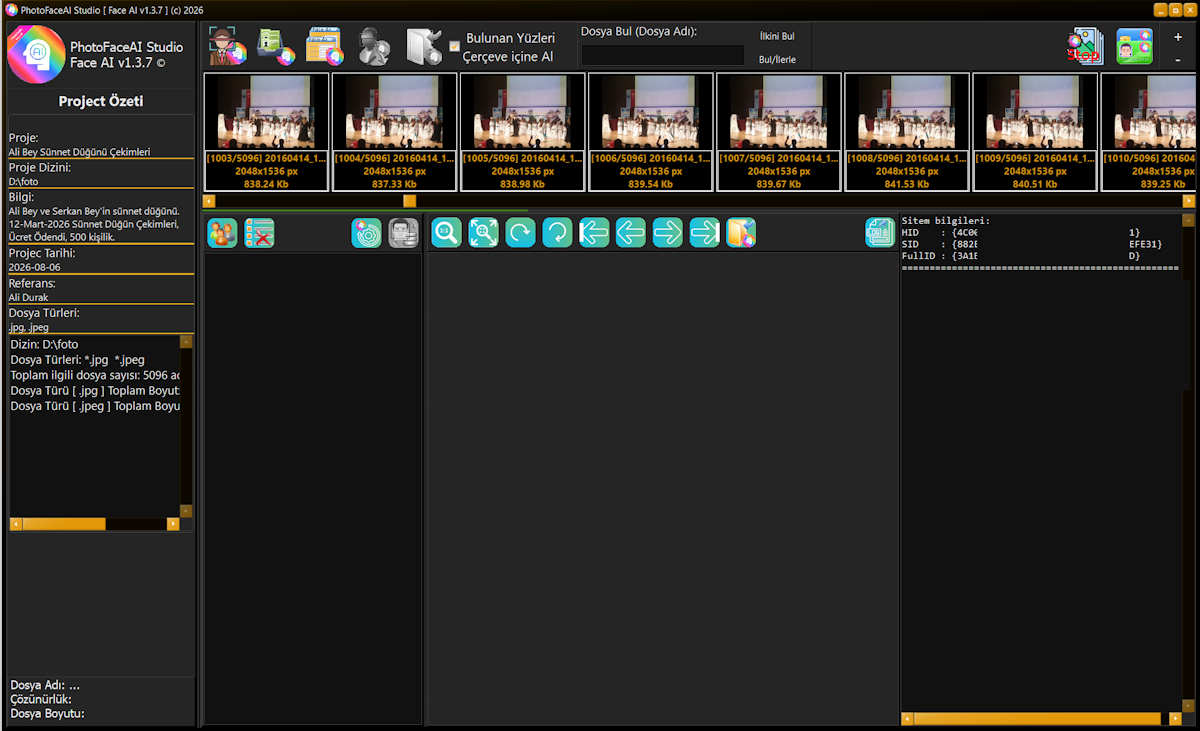
Task: Click the magnifier 1:1 zoom icon
Action: pos(446,233)
